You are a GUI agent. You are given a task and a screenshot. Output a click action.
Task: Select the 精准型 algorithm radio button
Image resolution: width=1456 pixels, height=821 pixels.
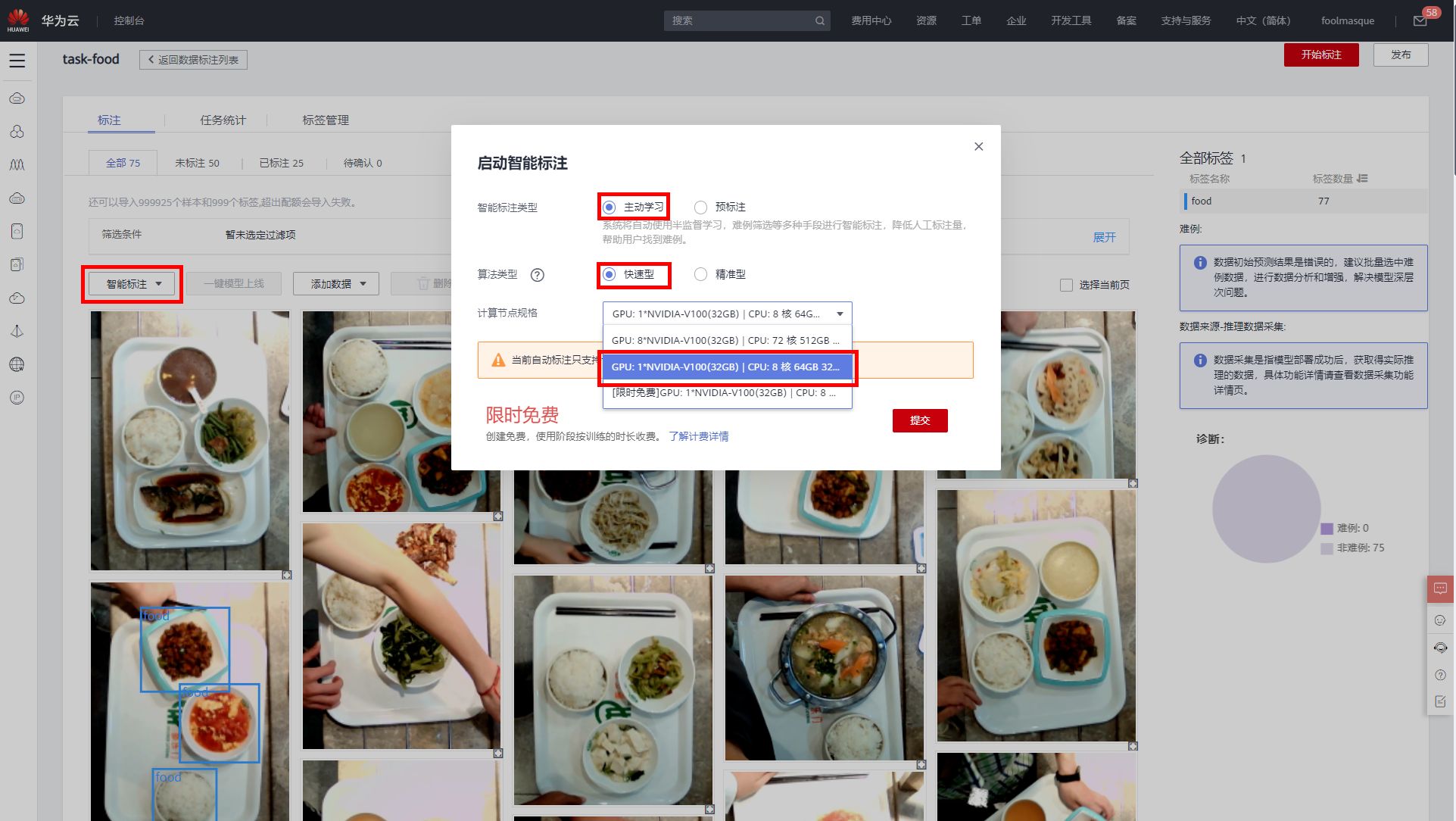point(701,274)
